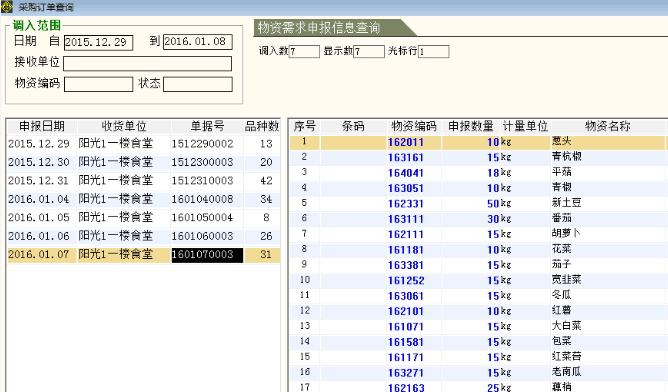This screenshot has width=668, height=392.
Task: Click material code 163111
Action: point(406,219)
